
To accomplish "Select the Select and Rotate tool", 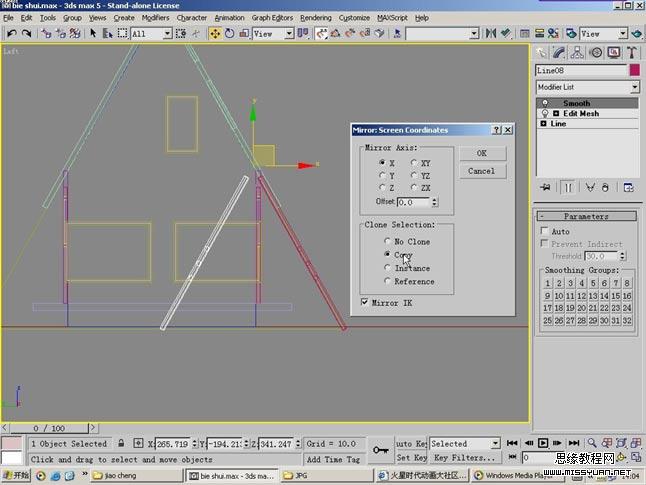I will point(229,33).
